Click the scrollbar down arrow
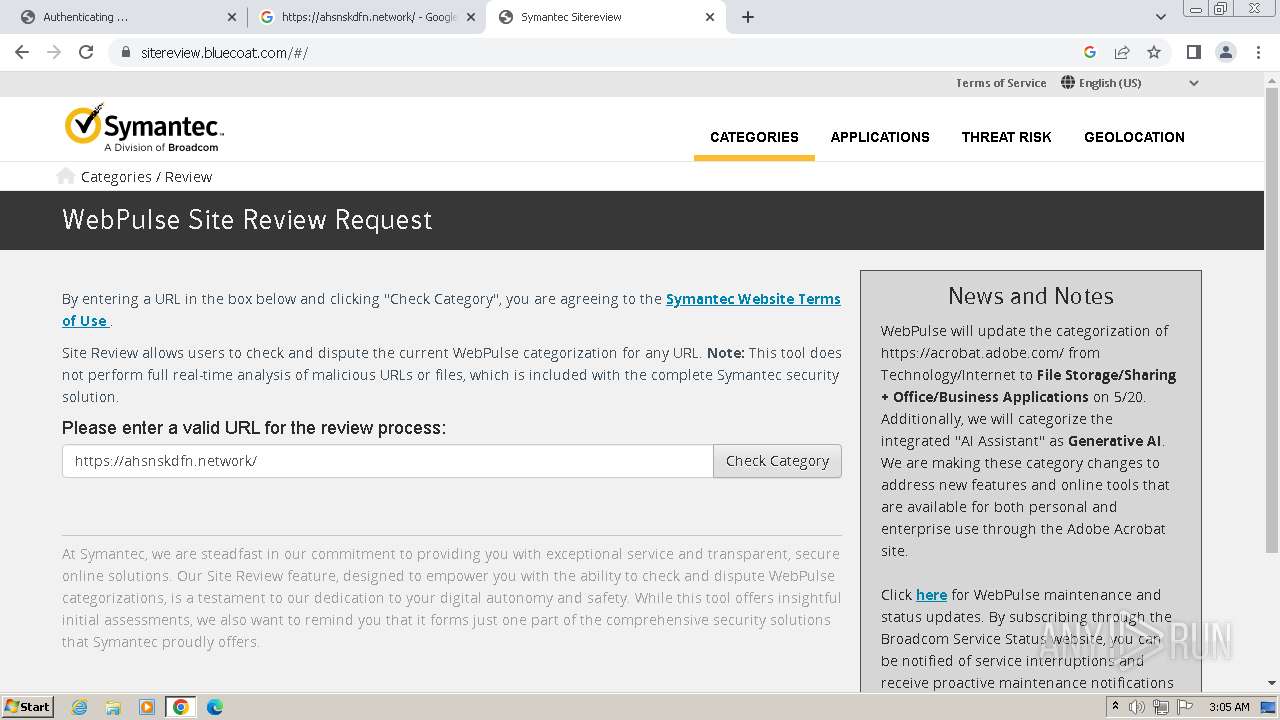Viewport: 1280px width, 720px height. [1272, 683]
